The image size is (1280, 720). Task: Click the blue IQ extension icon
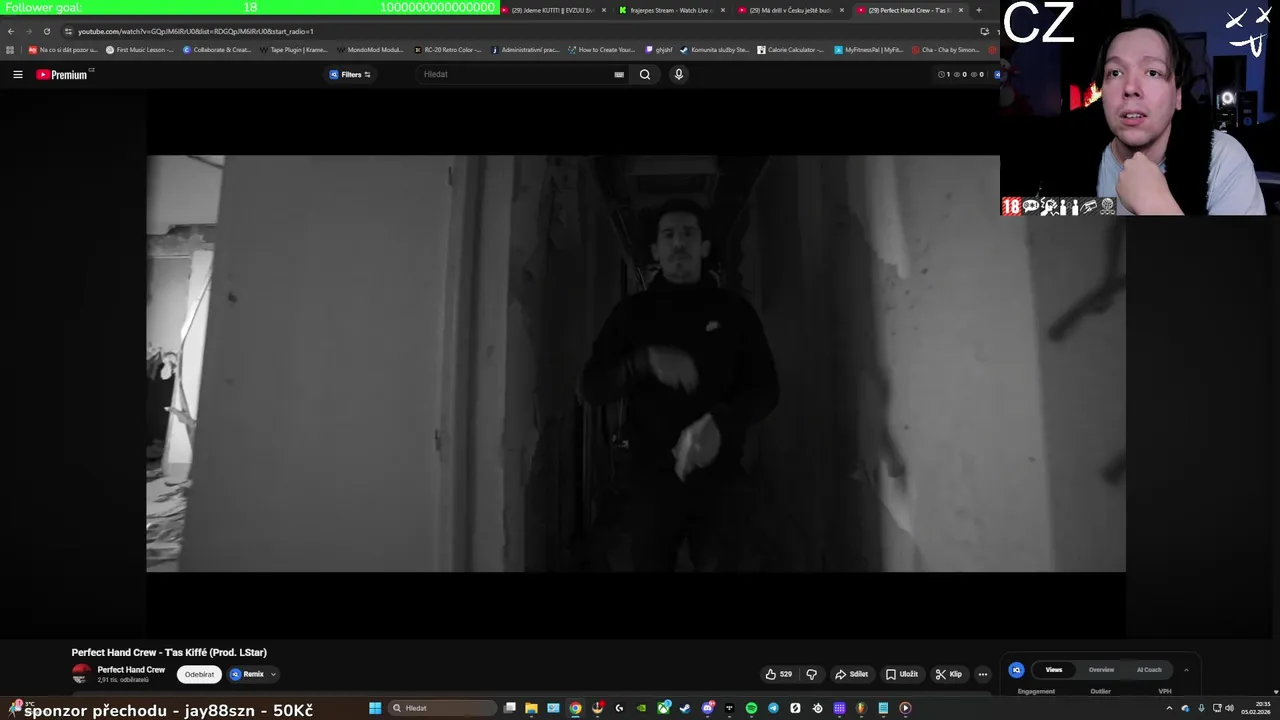(x=1016, y=670)
